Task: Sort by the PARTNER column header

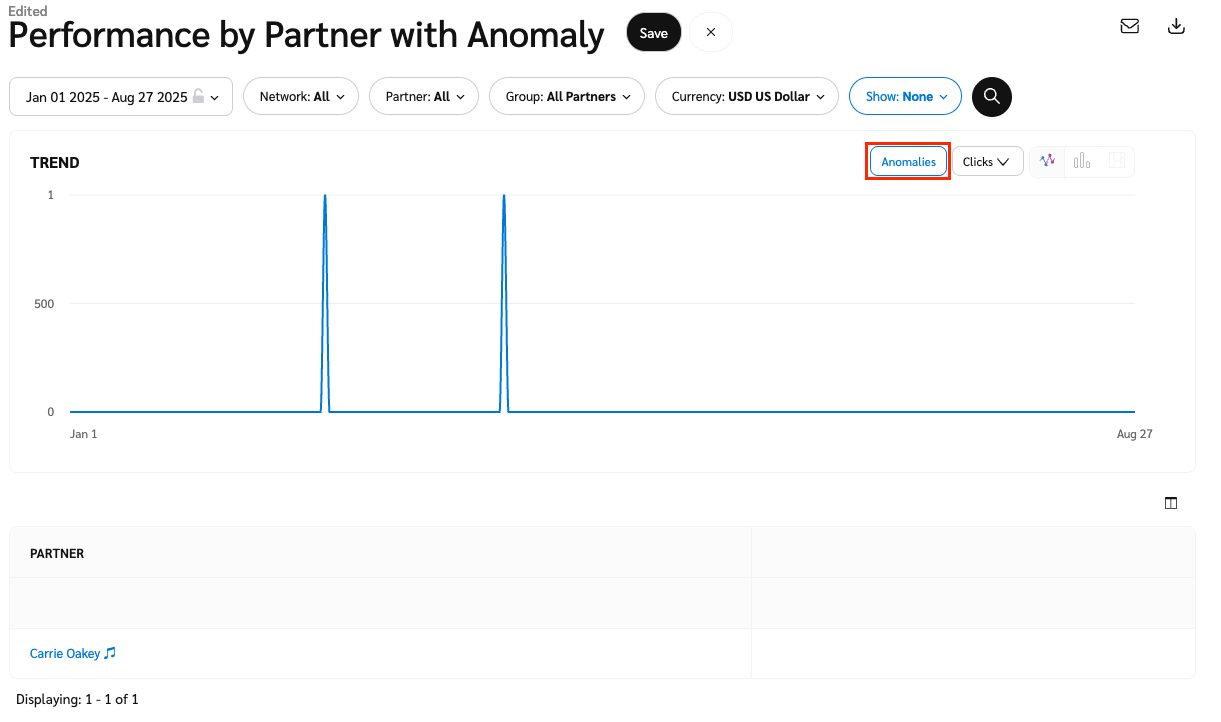Action: coord(57,553)
